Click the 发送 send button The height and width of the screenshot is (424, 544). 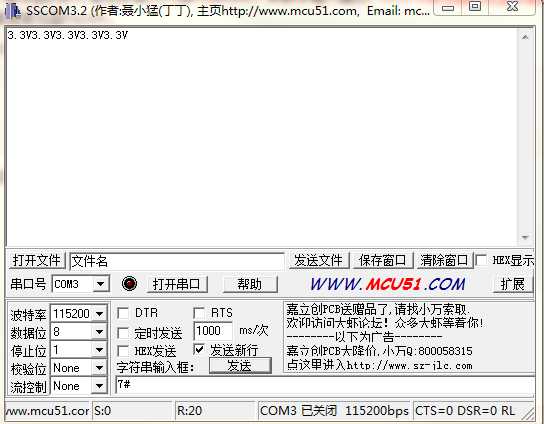[x=240, y=366]
